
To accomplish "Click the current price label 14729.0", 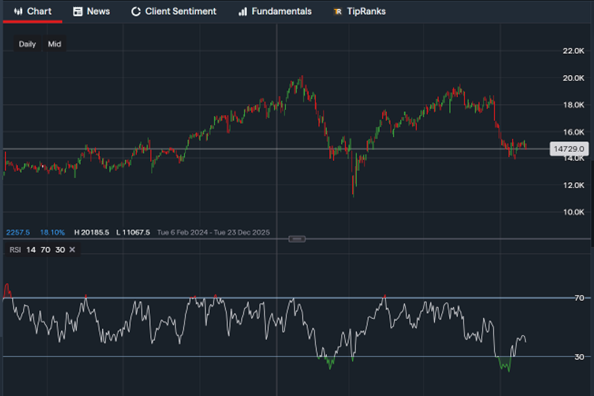I will coord(569,149).
